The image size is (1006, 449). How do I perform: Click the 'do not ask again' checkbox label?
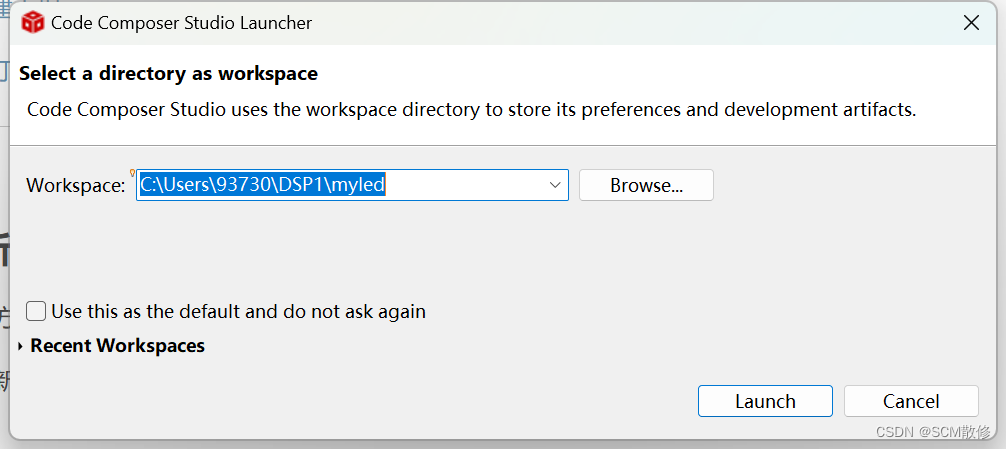coord(239,312)
